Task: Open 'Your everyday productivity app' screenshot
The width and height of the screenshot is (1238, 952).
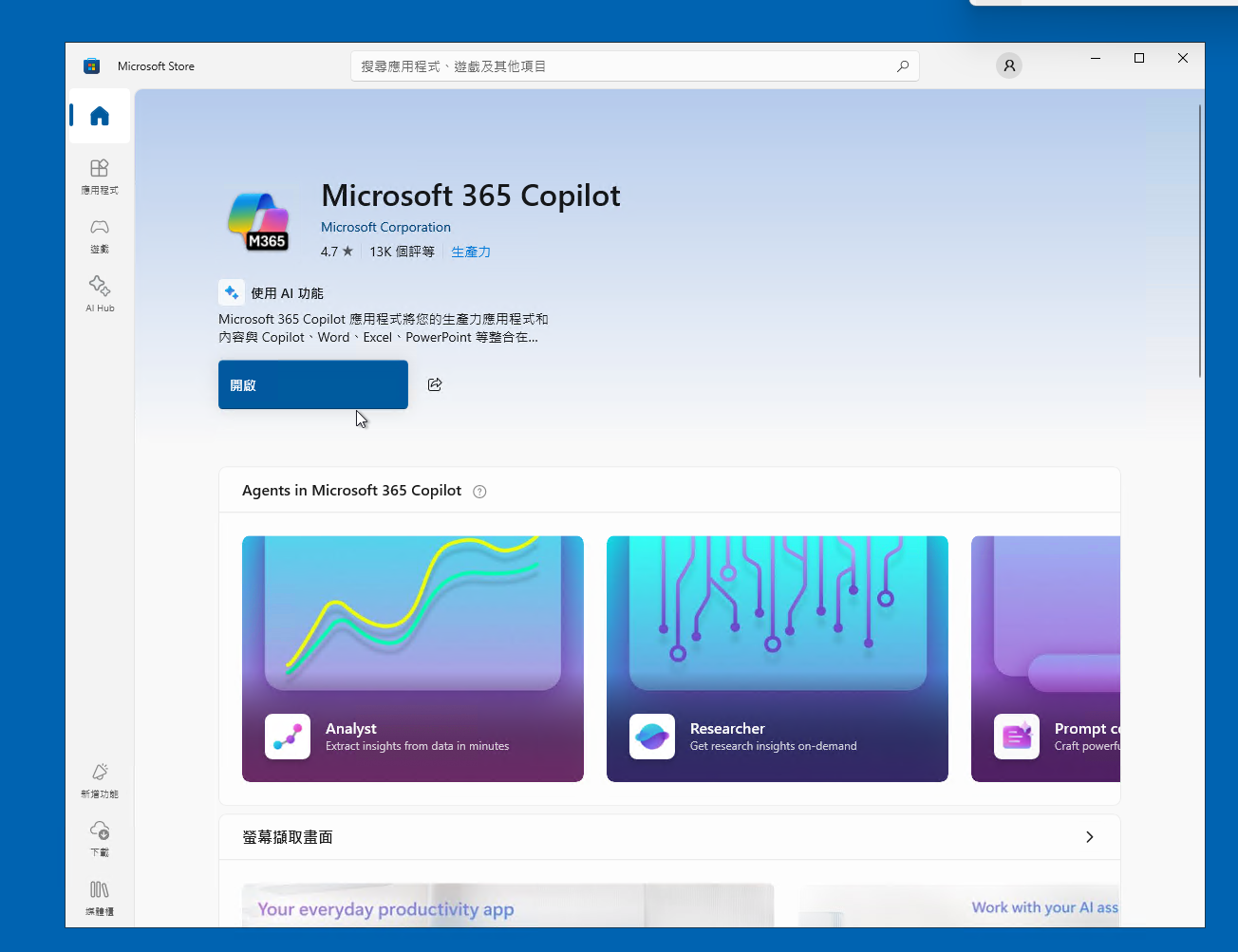Action: click(x=508, y=905)
